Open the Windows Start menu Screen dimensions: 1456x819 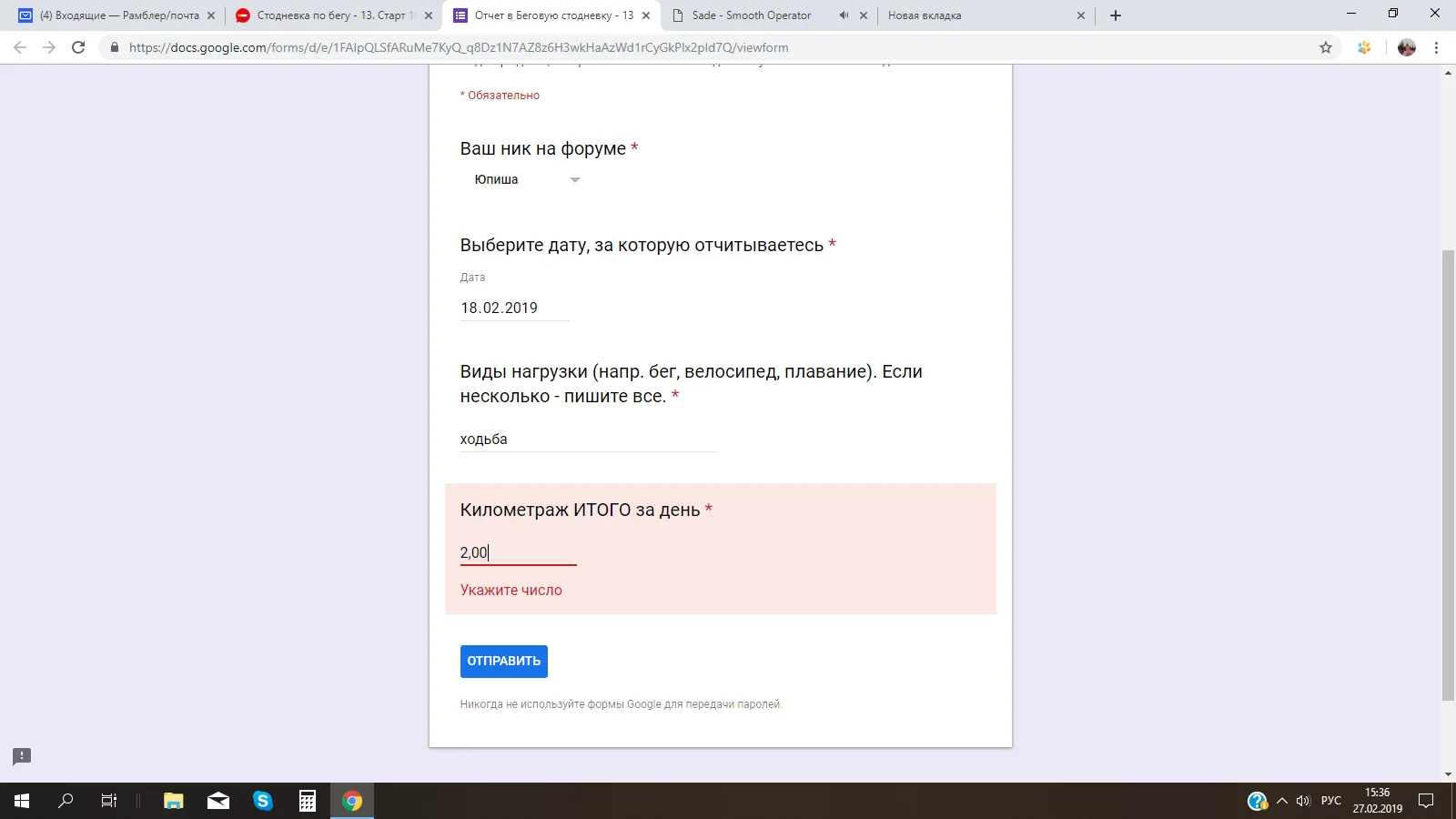22,801
